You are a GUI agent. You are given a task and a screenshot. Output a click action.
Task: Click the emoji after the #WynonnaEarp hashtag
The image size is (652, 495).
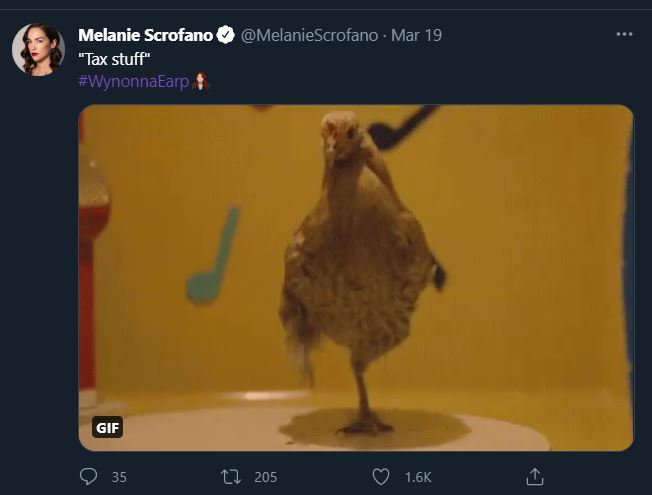coord(200,80)
